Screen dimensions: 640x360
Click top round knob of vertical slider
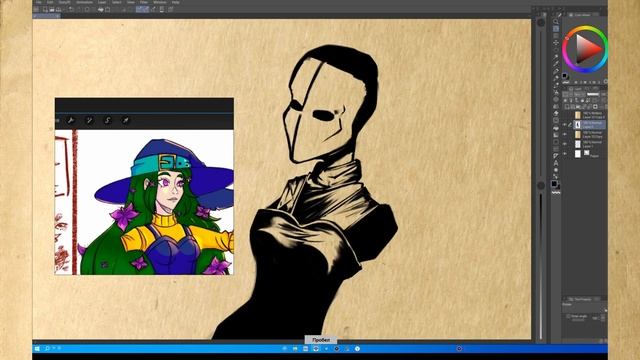click(541, 23)
